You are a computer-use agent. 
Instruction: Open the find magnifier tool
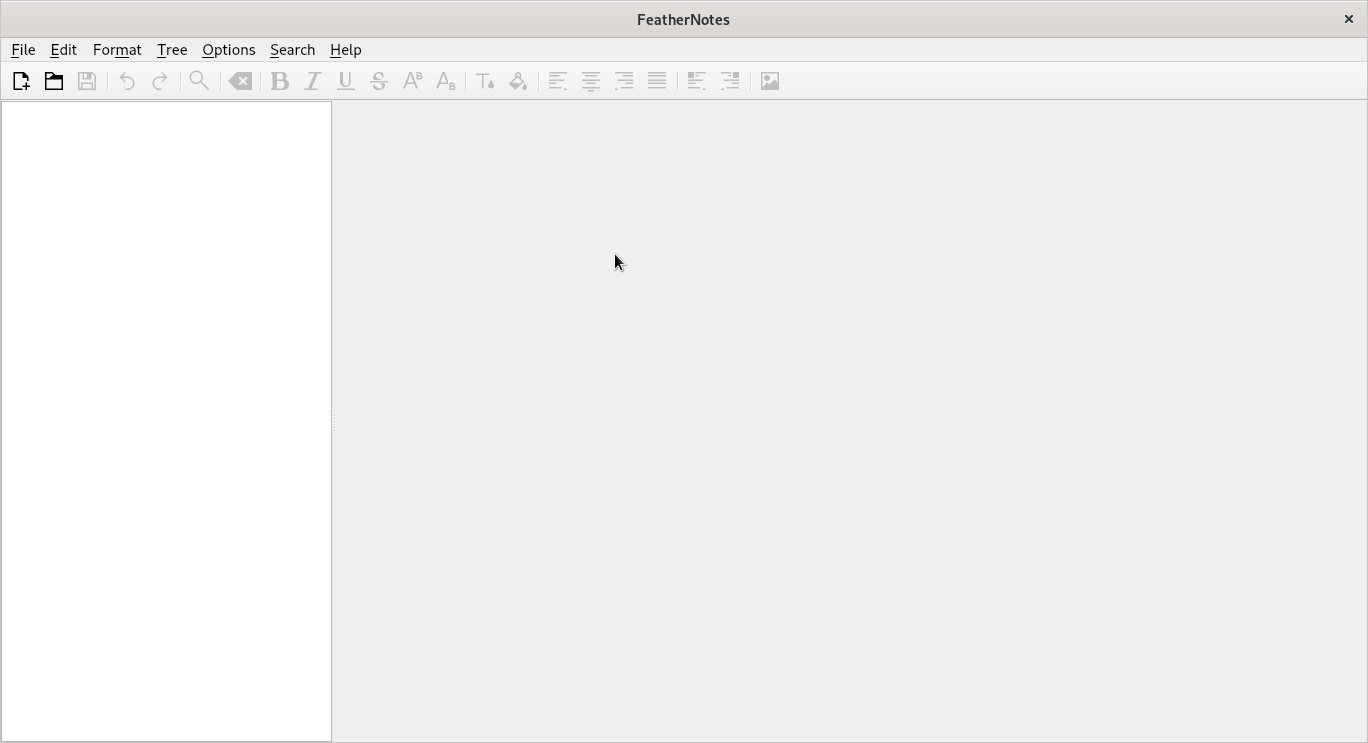click(x=199, y=81)
